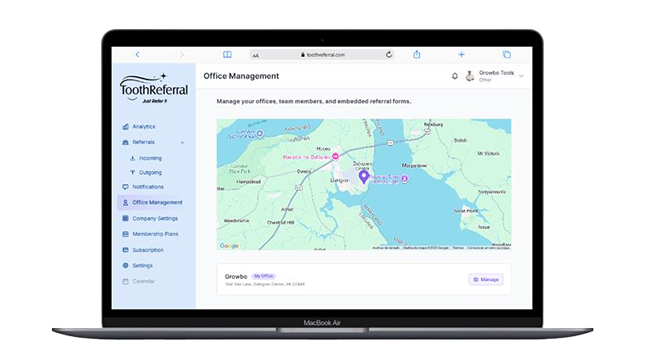Click the map Terms link

tap(458, 248)
